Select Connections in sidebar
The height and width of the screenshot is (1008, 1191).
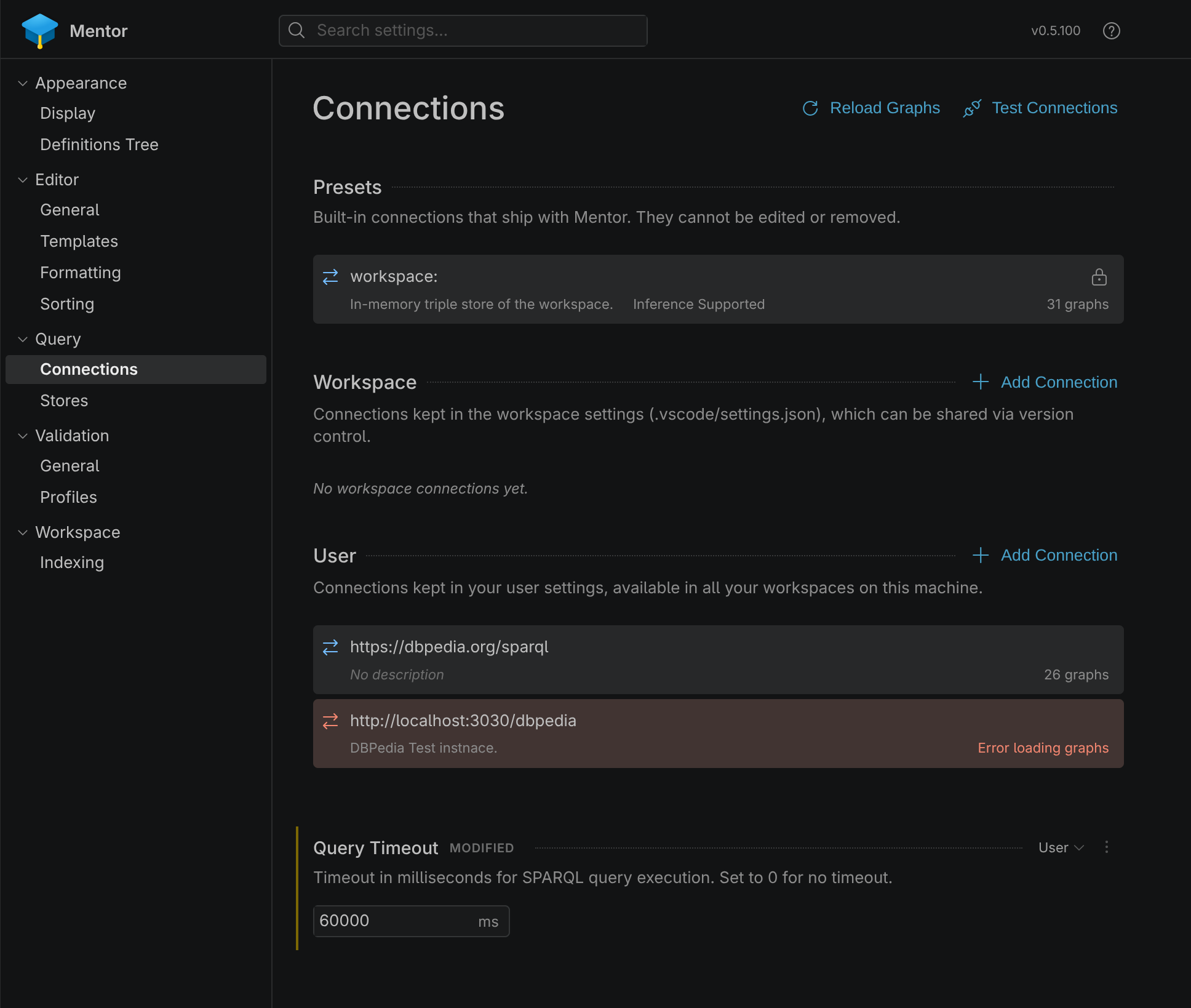[136, 369]
